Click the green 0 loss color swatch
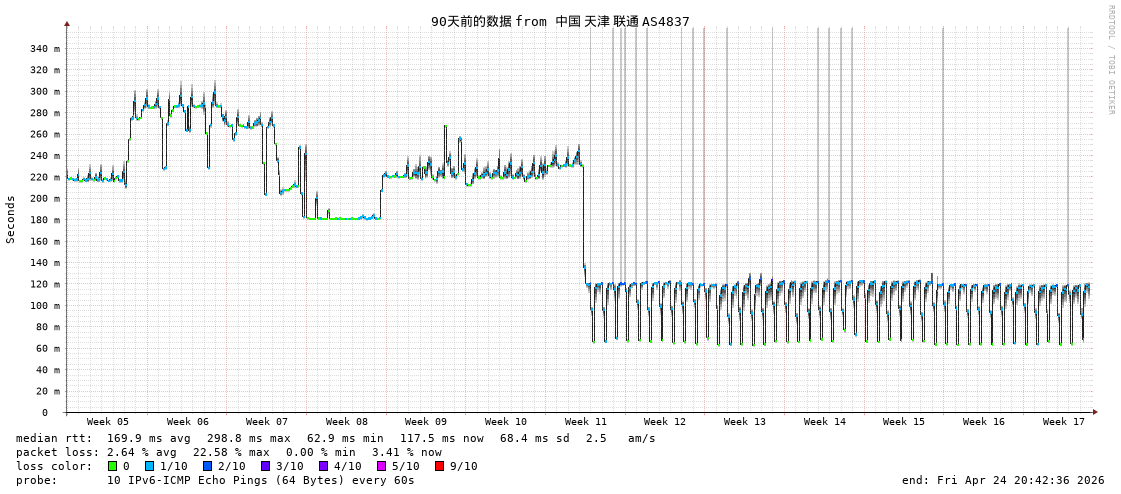The width and height of the screenshot is (1121, 494). [x=113, y=466]
